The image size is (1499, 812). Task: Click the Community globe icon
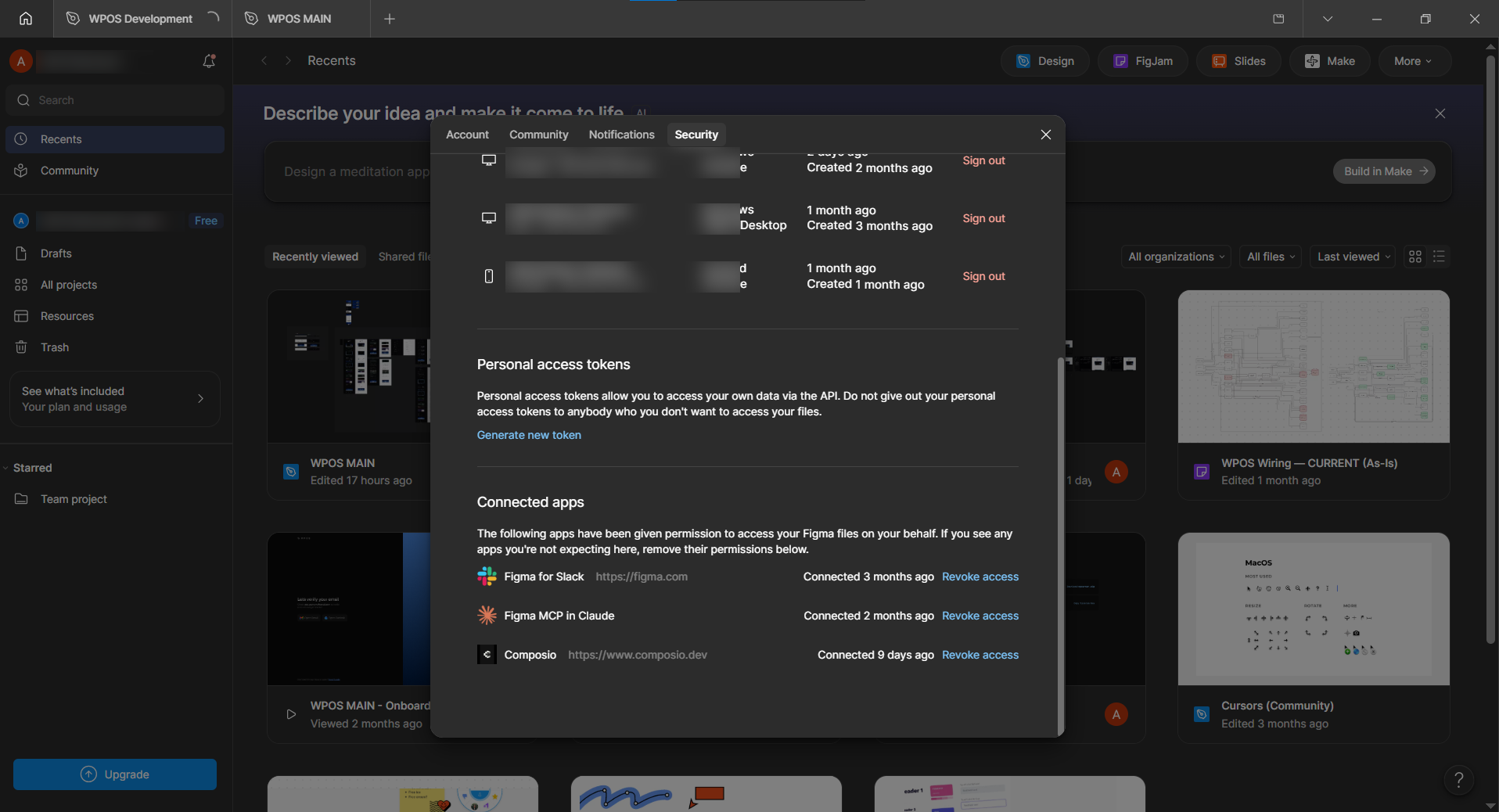coord(21,171)
